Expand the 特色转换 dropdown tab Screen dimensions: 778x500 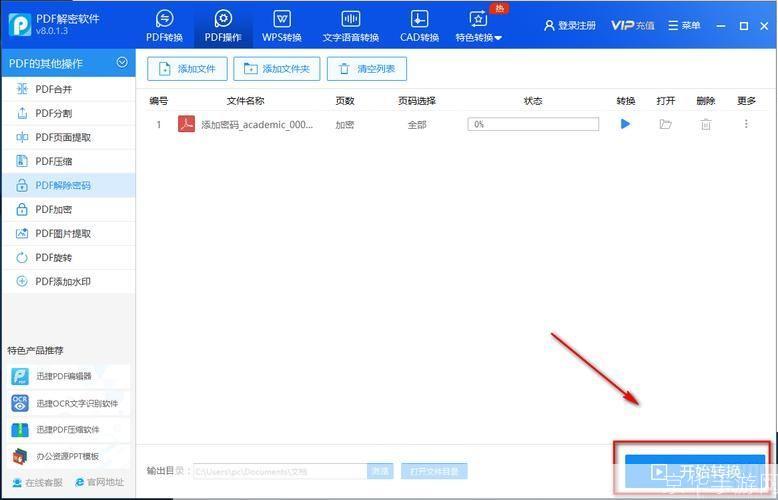tap(478, 26)
